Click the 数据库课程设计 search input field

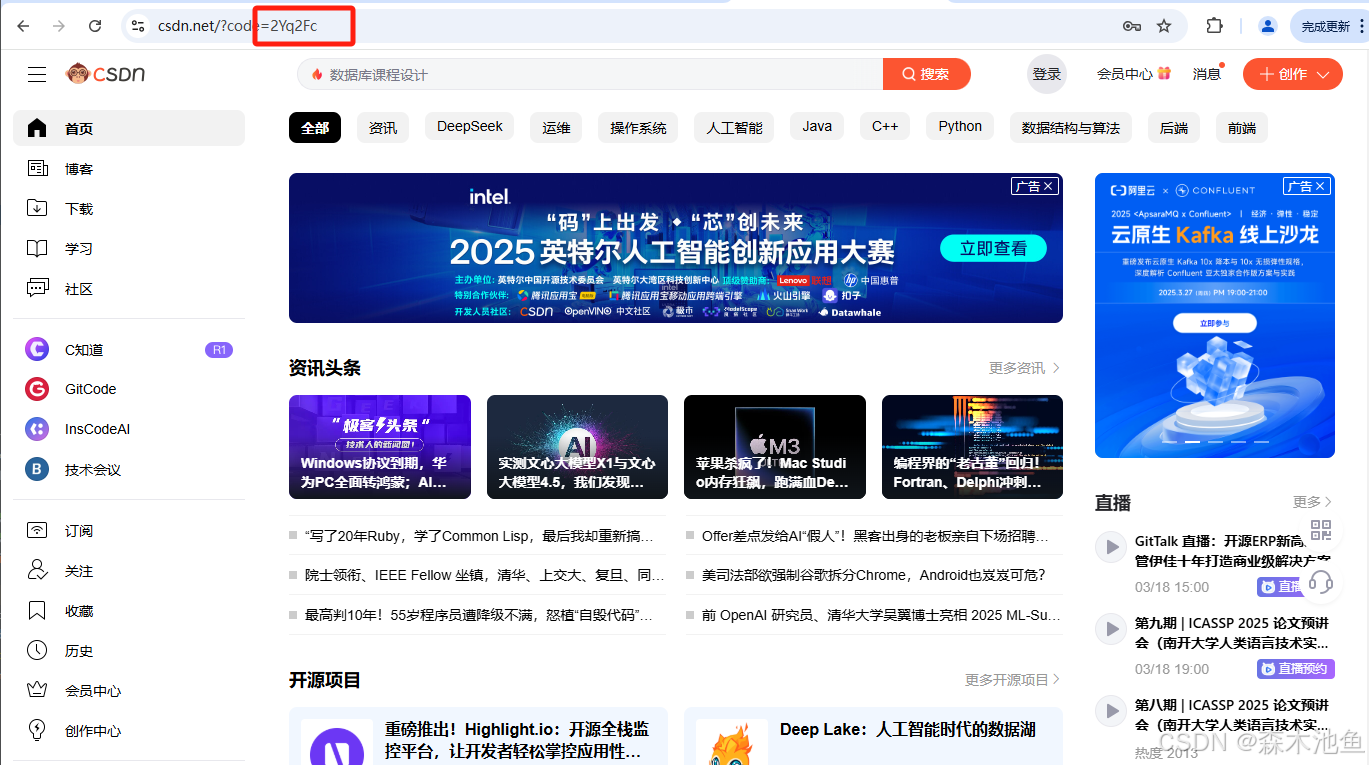(590, 74)
